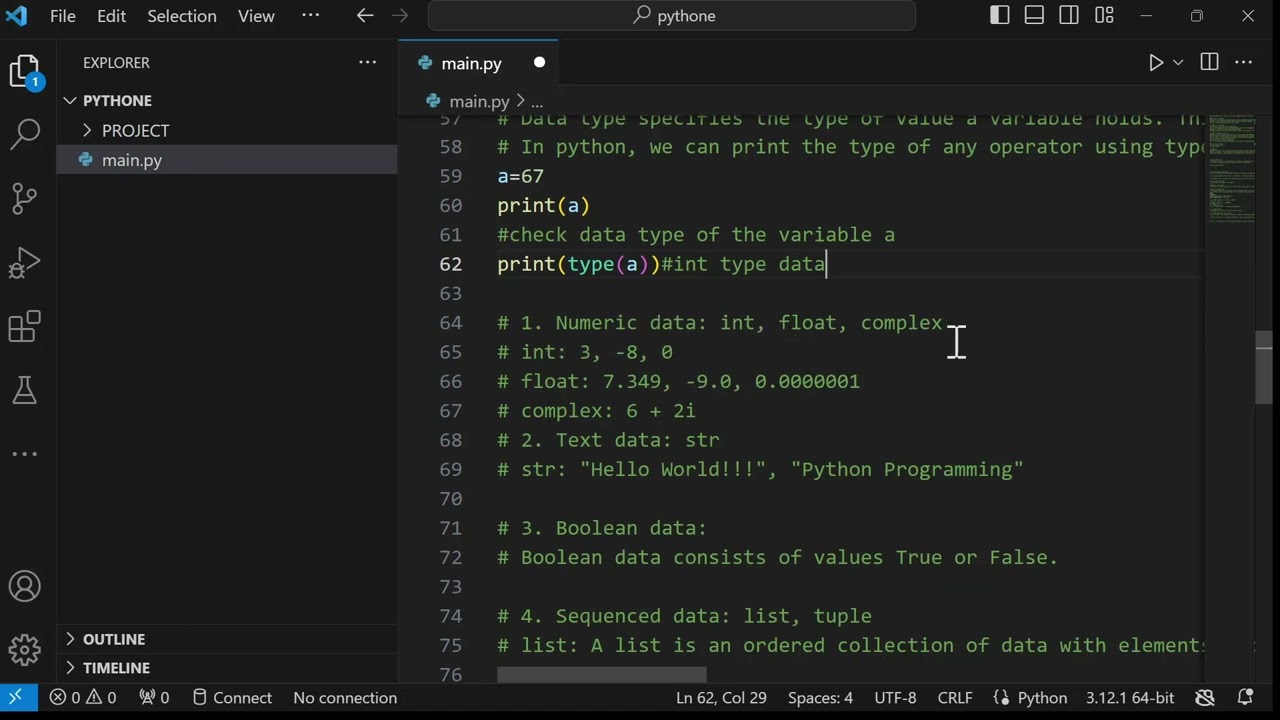This screenshot has height=720, width=1280.
Task: Go to line via Ln 62, Col 29
Action: point(721,698)
